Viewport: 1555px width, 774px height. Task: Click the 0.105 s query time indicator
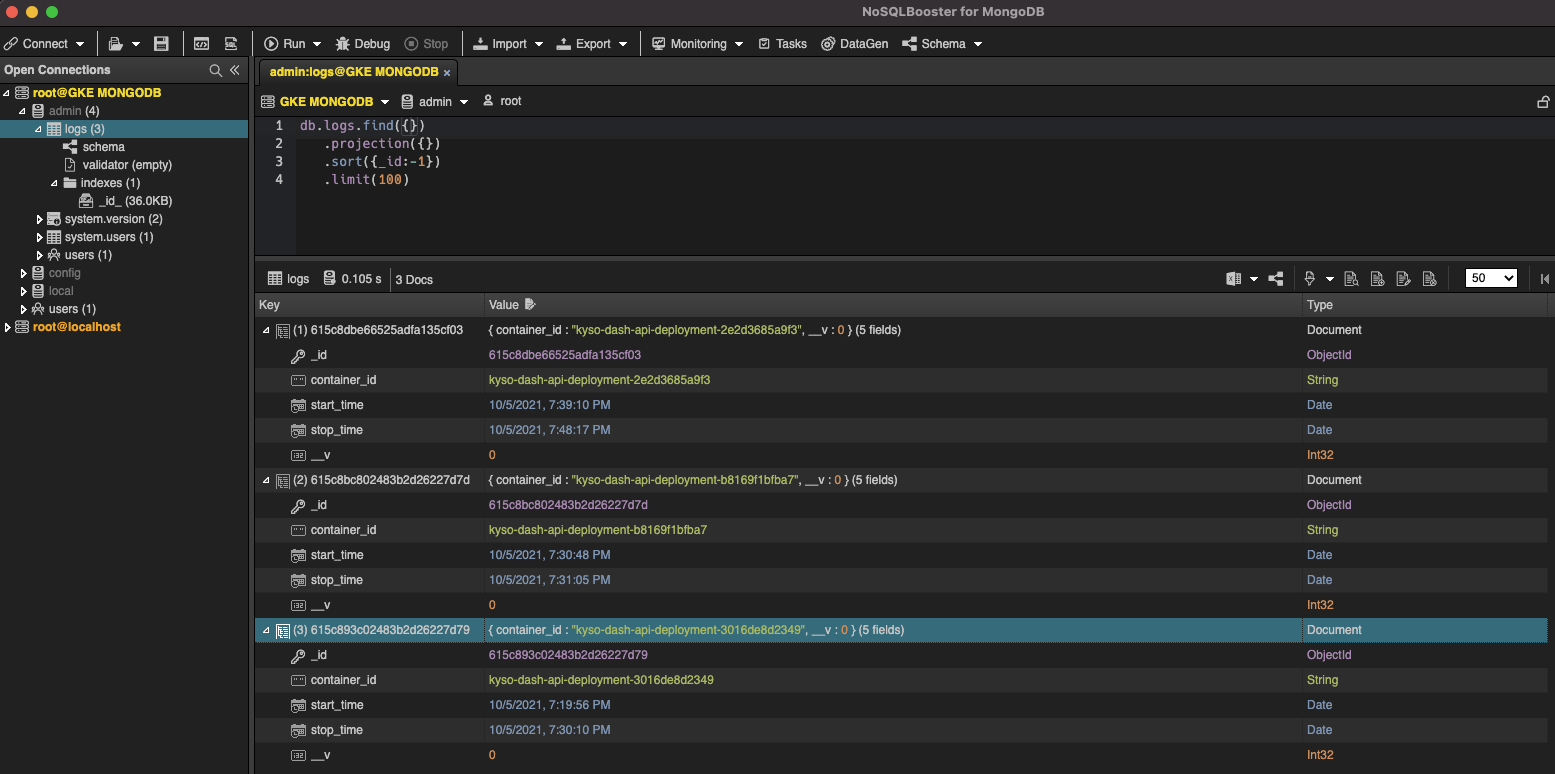coord(352,279)
